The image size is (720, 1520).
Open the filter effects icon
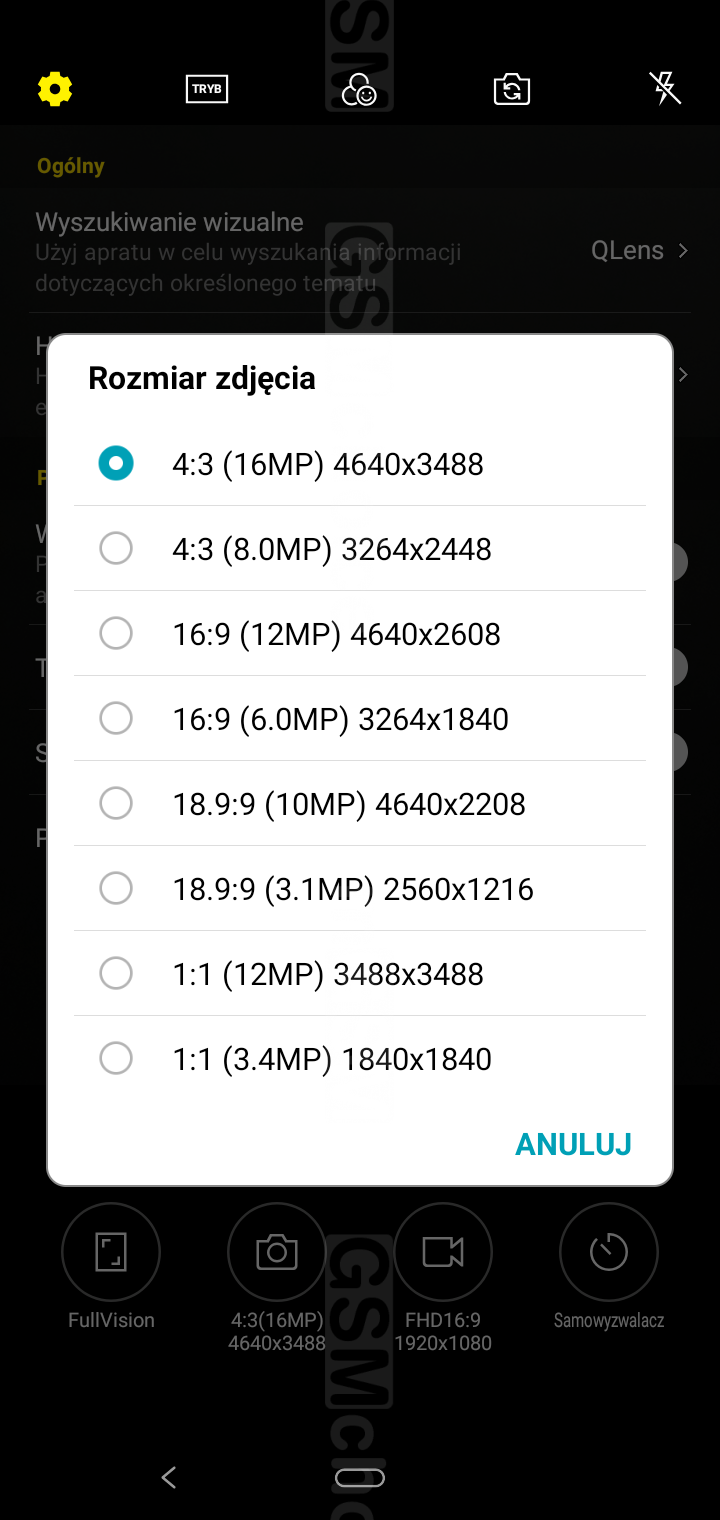359,91
